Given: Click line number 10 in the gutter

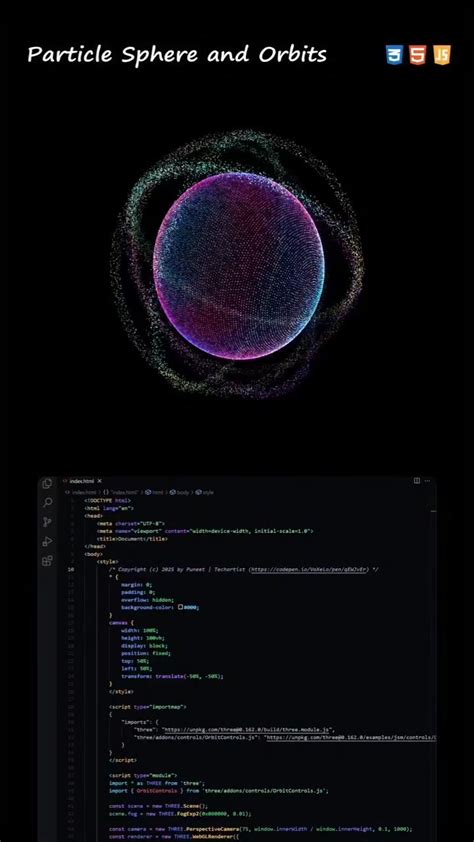Looking at the screenshot, I should (71, 569).
